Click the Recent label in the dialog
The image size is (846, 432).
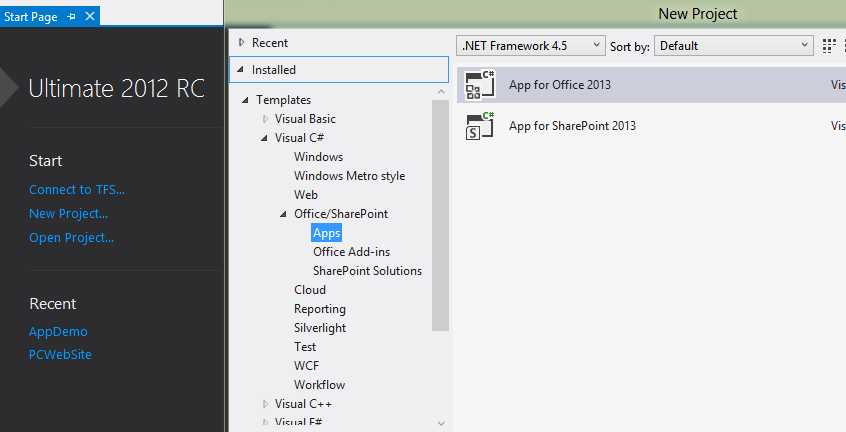tap(270, 43)
